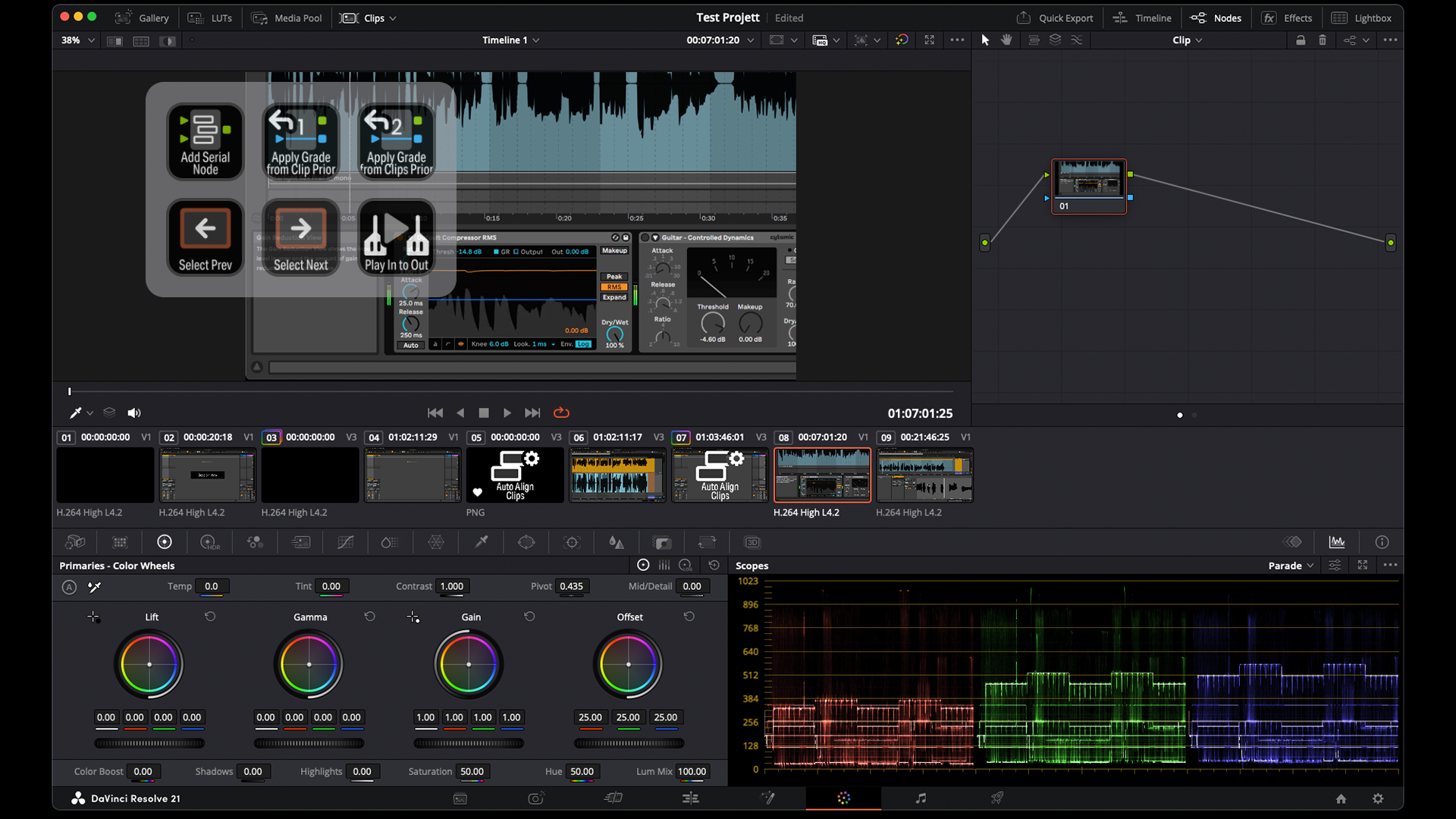Click Apply Grade from Clip Prior button
1456x819 pixels.
coord(301,142)
